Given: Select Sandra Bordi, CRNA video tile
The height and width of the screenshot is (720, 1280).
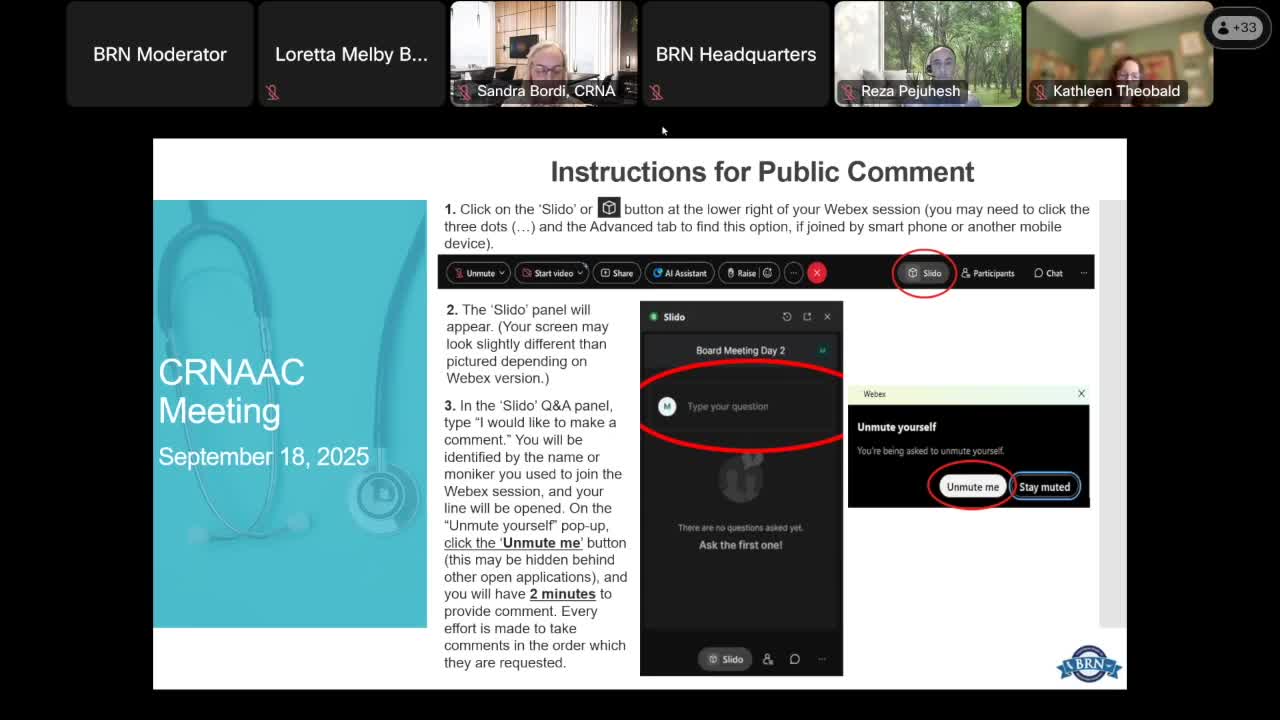Looking at the screenshot, I should (x=544, y=54).
